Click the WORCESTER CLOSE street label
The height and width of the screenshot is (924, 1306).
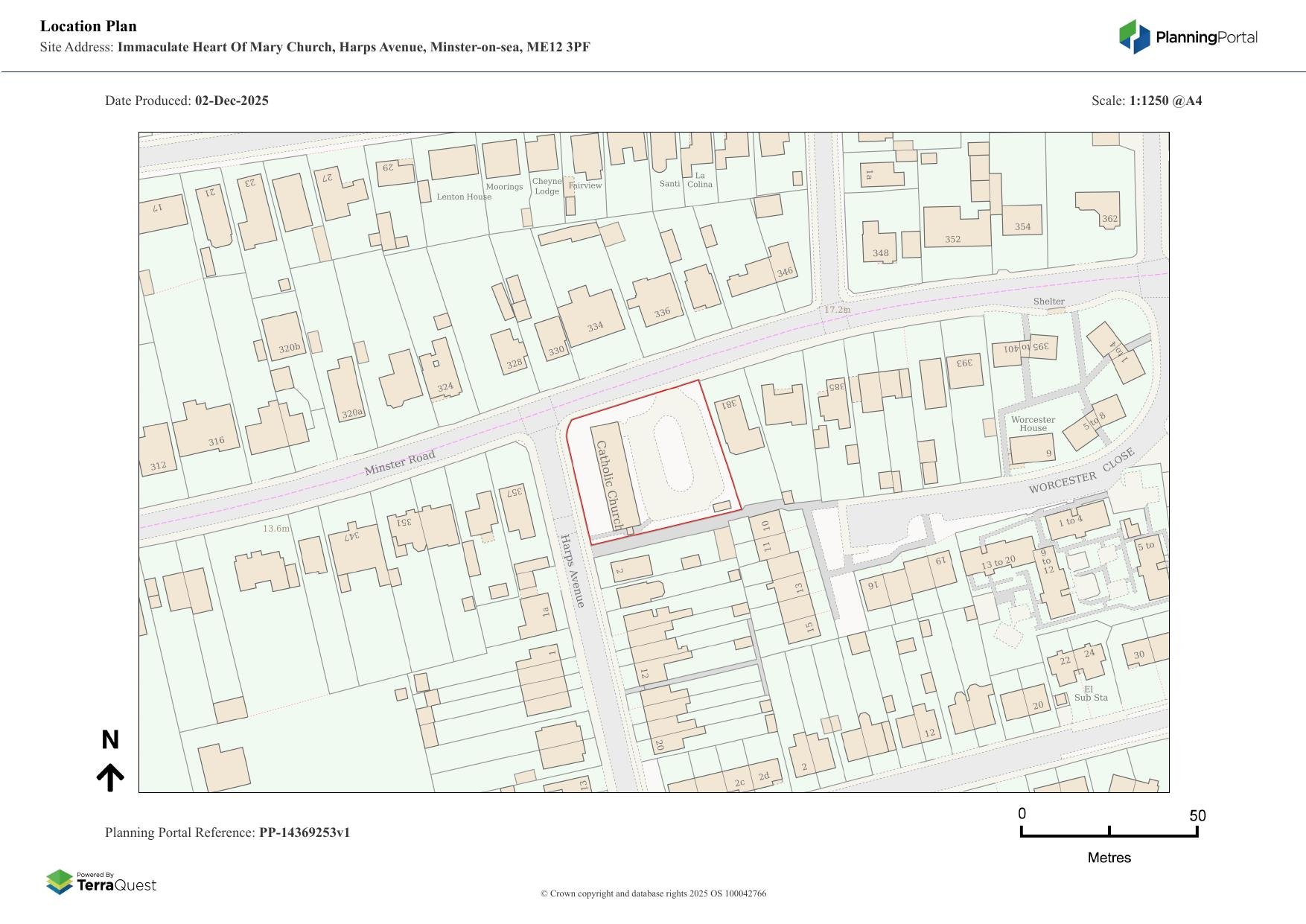coord(1081,471)
